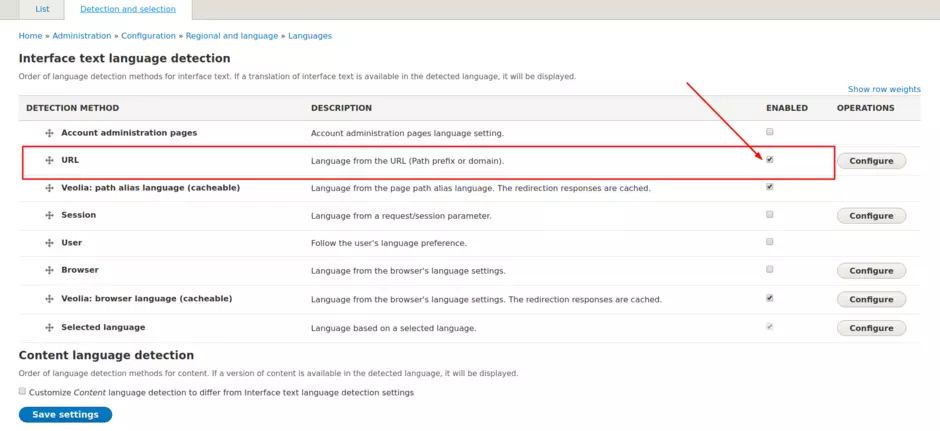Click drag handle for Selected language row
Image resolution: width=940 pixels, height=431 pixels.
[49, 328]
